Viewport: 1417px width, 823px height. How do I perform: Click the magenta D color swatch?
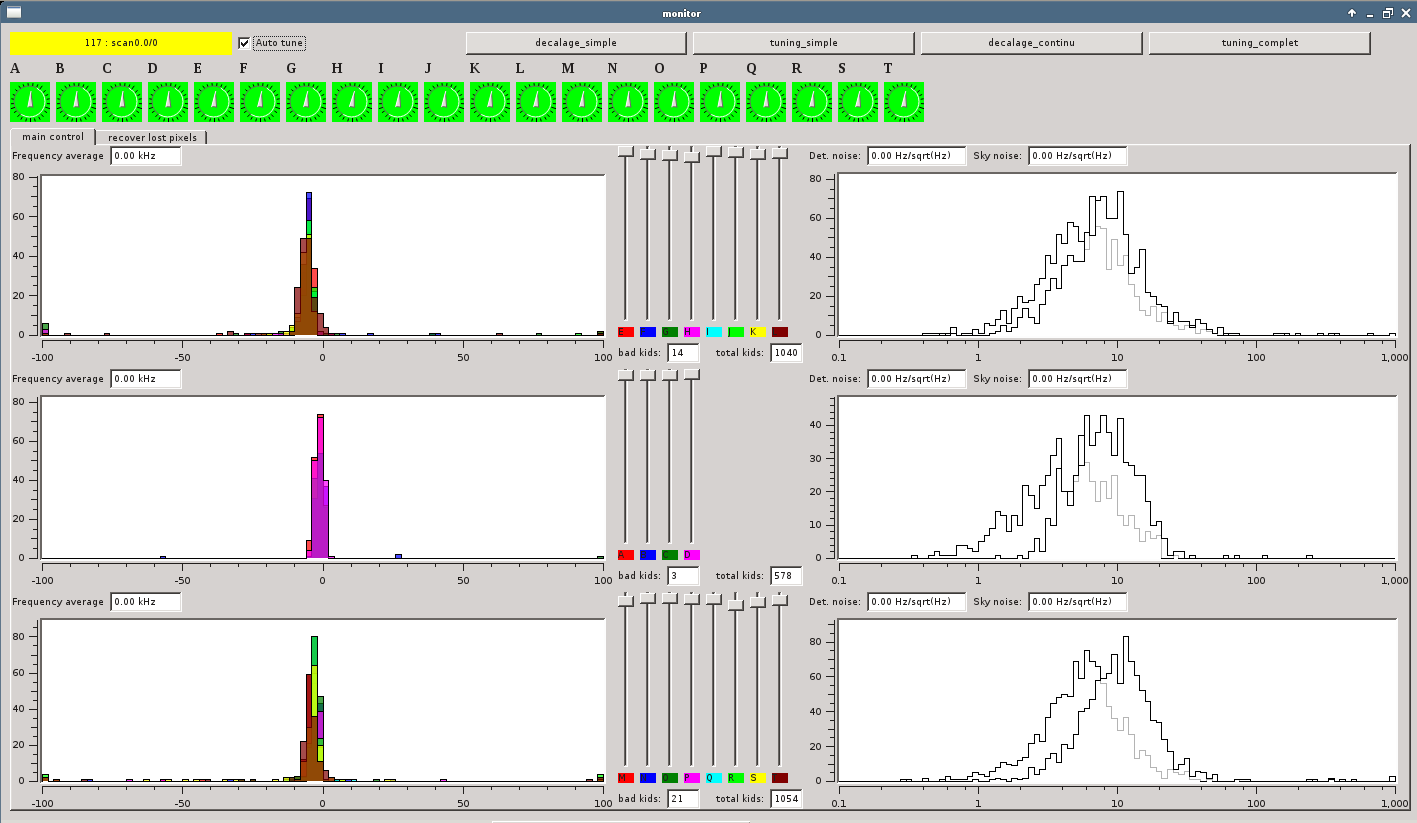pyautogui.click(x=692, y=555)
